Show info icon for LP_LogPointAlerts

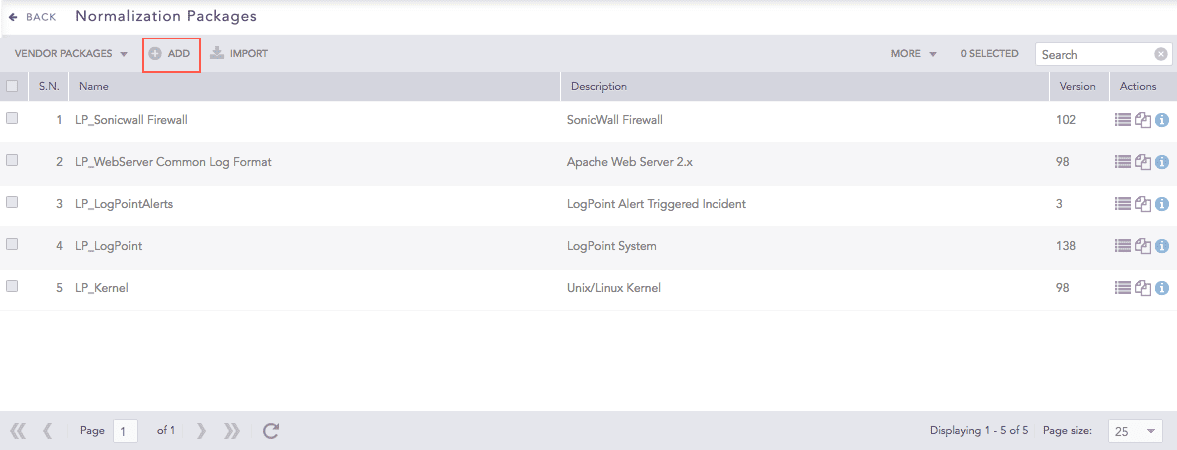click(x=1162, y=204)
